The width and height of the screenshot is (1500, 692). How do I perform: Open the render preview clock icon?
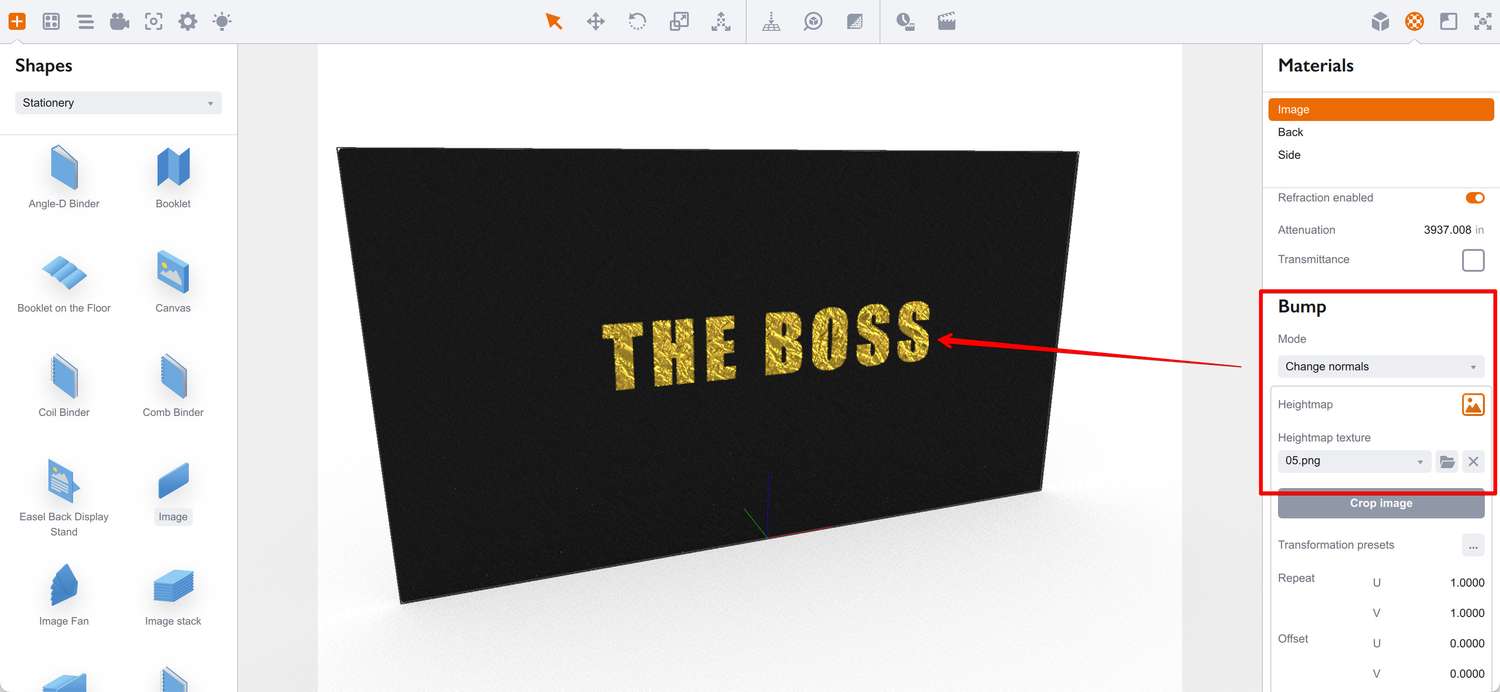tap(905, 21)
